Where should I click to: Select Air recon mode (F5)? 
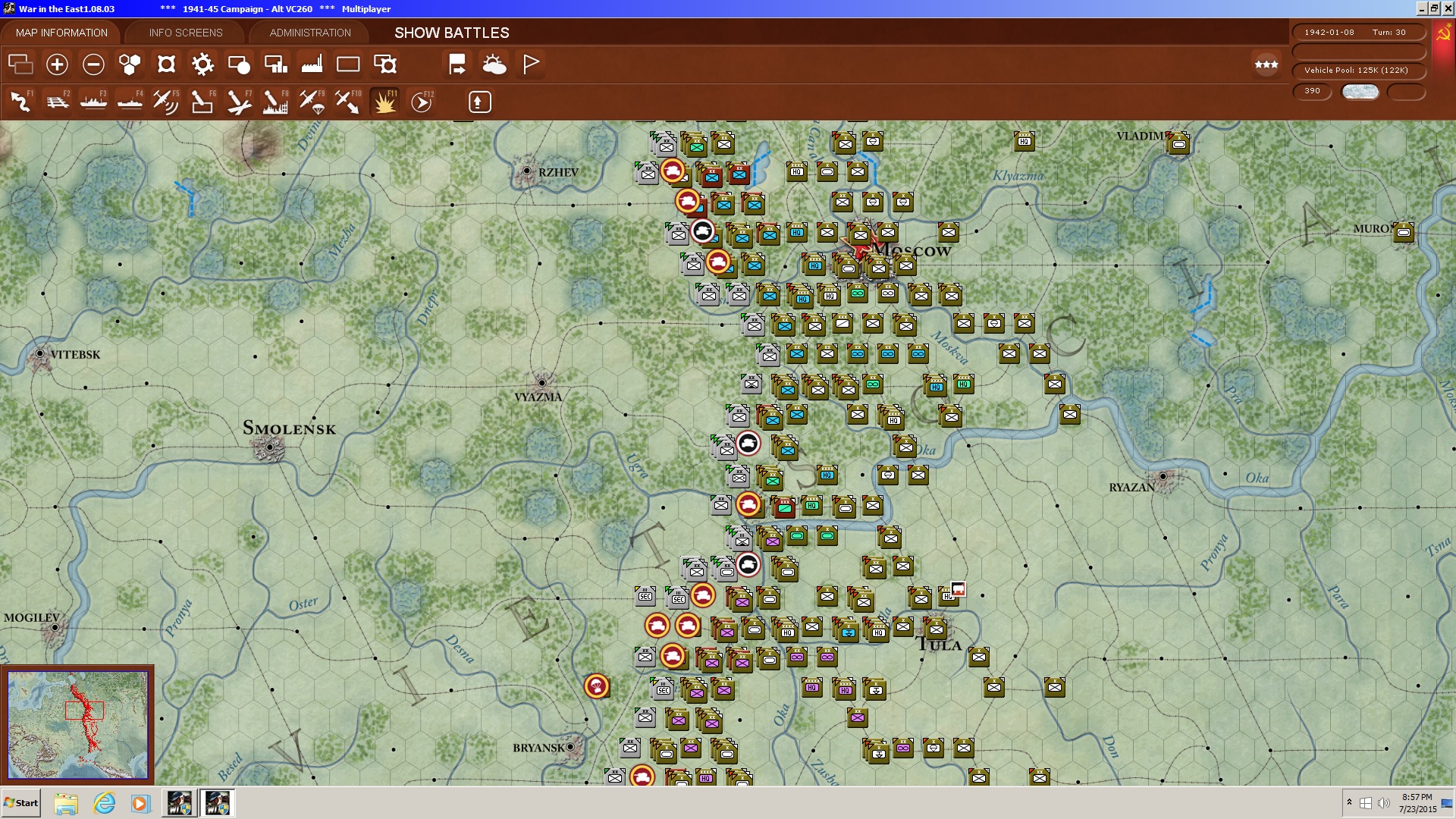coord(166,102)
